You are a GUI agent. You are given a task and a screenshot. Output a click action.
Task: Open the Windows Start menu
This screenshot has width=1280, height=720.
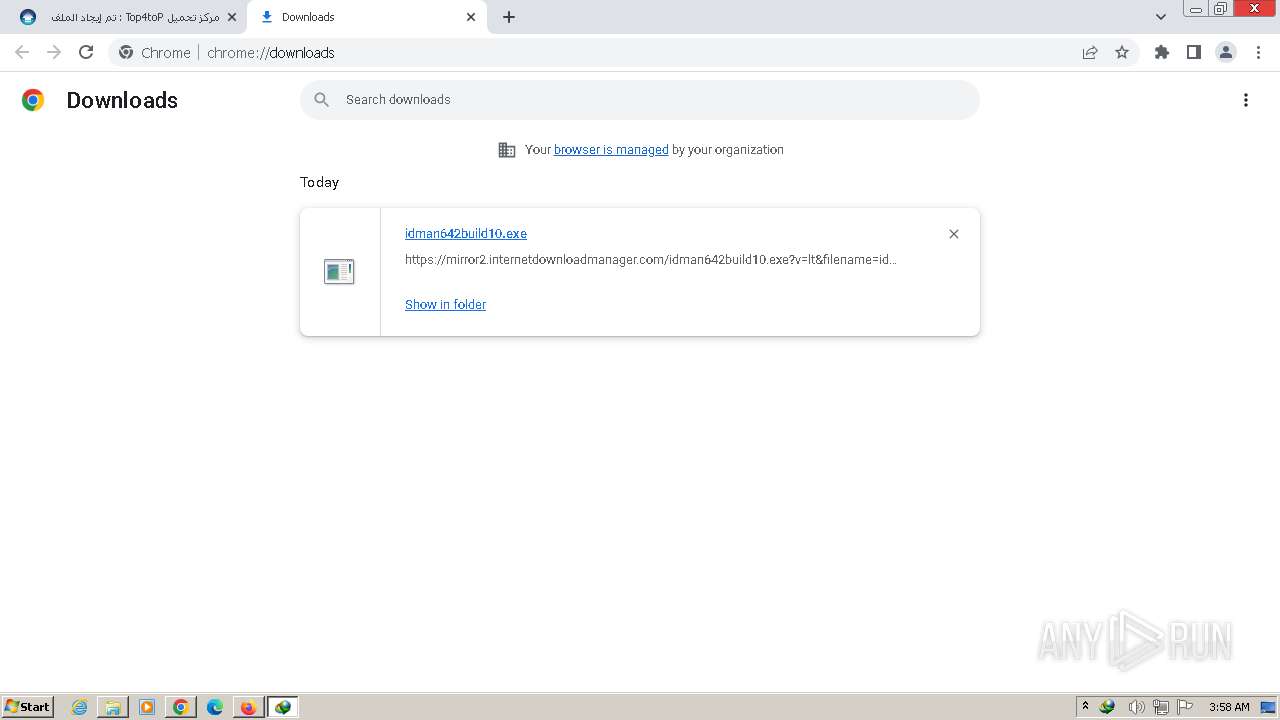tap(28, 706)
